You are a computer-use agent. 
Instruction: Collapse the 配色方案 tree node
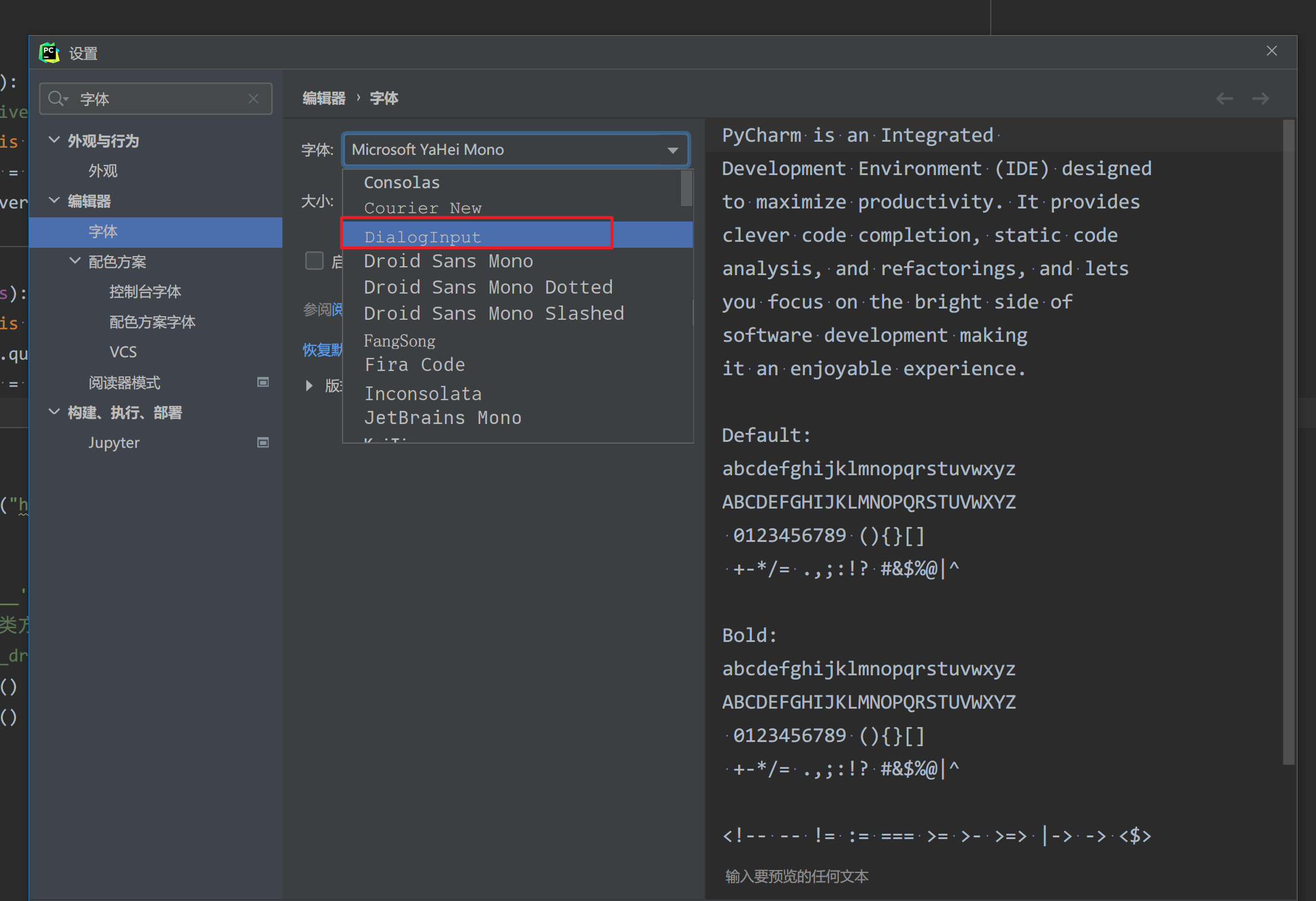[75, 261]
